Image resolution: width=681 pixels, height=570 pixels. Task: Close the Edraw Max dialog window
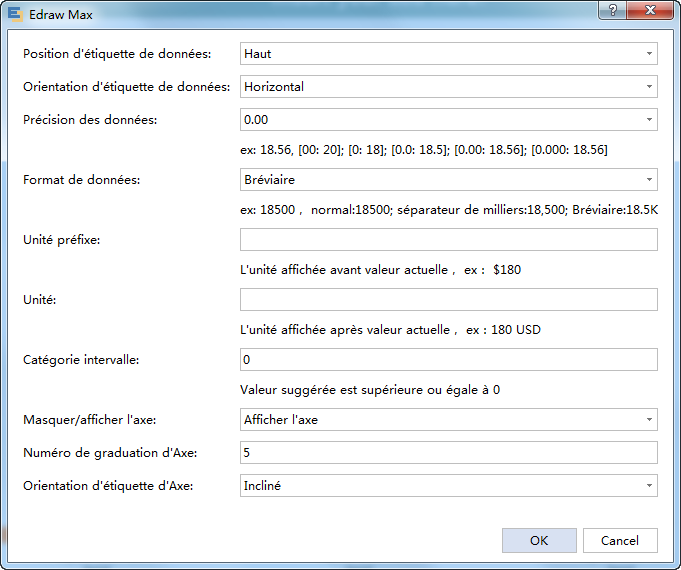(650, 10)
